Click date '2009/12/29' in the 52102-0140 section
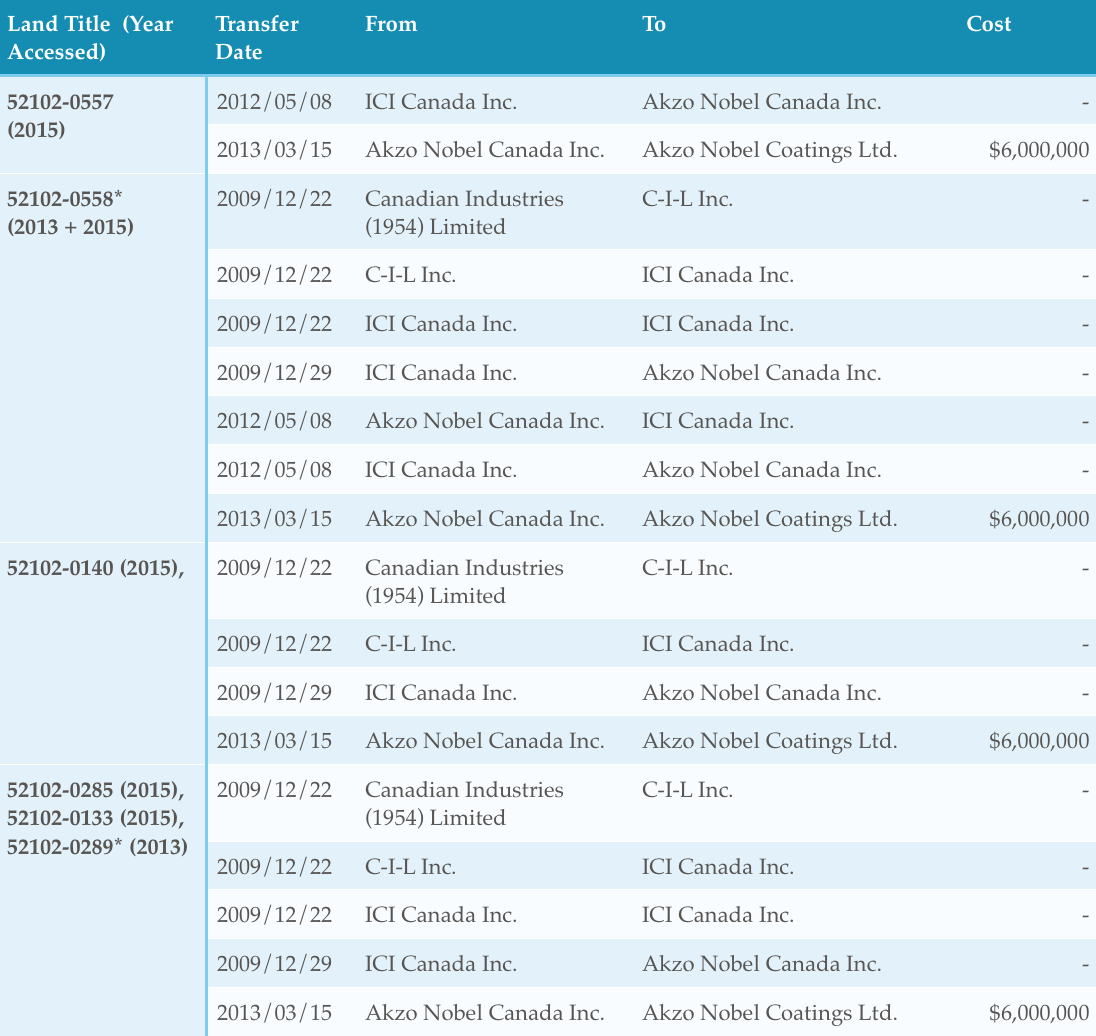 tap(274, 693)
